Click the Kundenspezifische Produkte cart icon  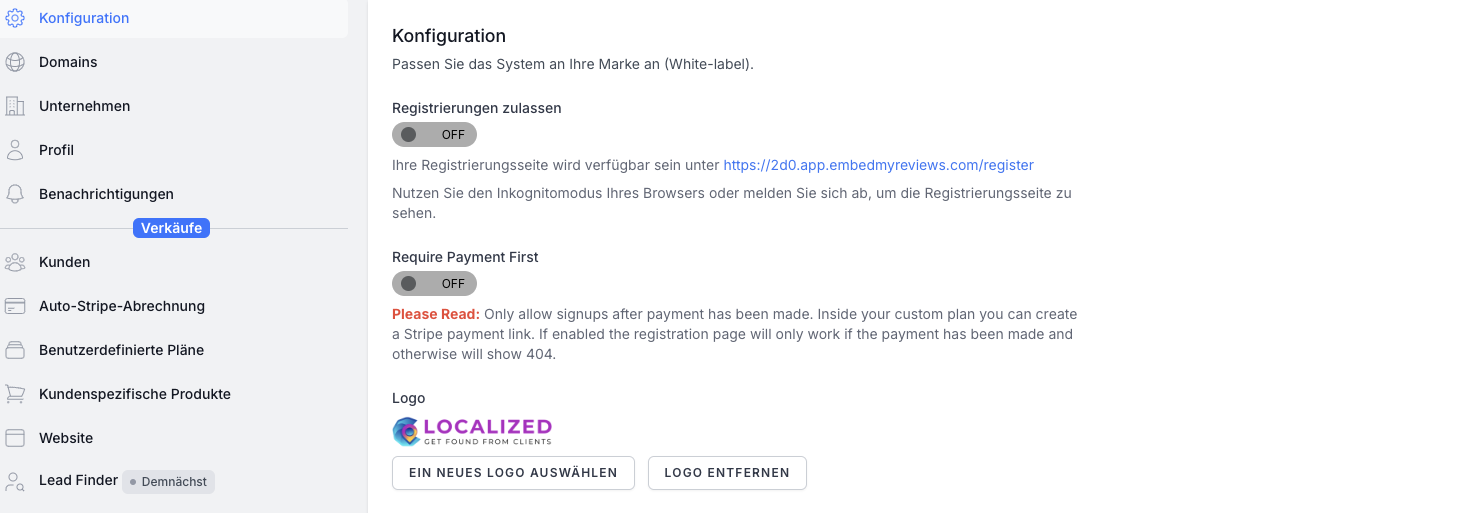[15, 394]
